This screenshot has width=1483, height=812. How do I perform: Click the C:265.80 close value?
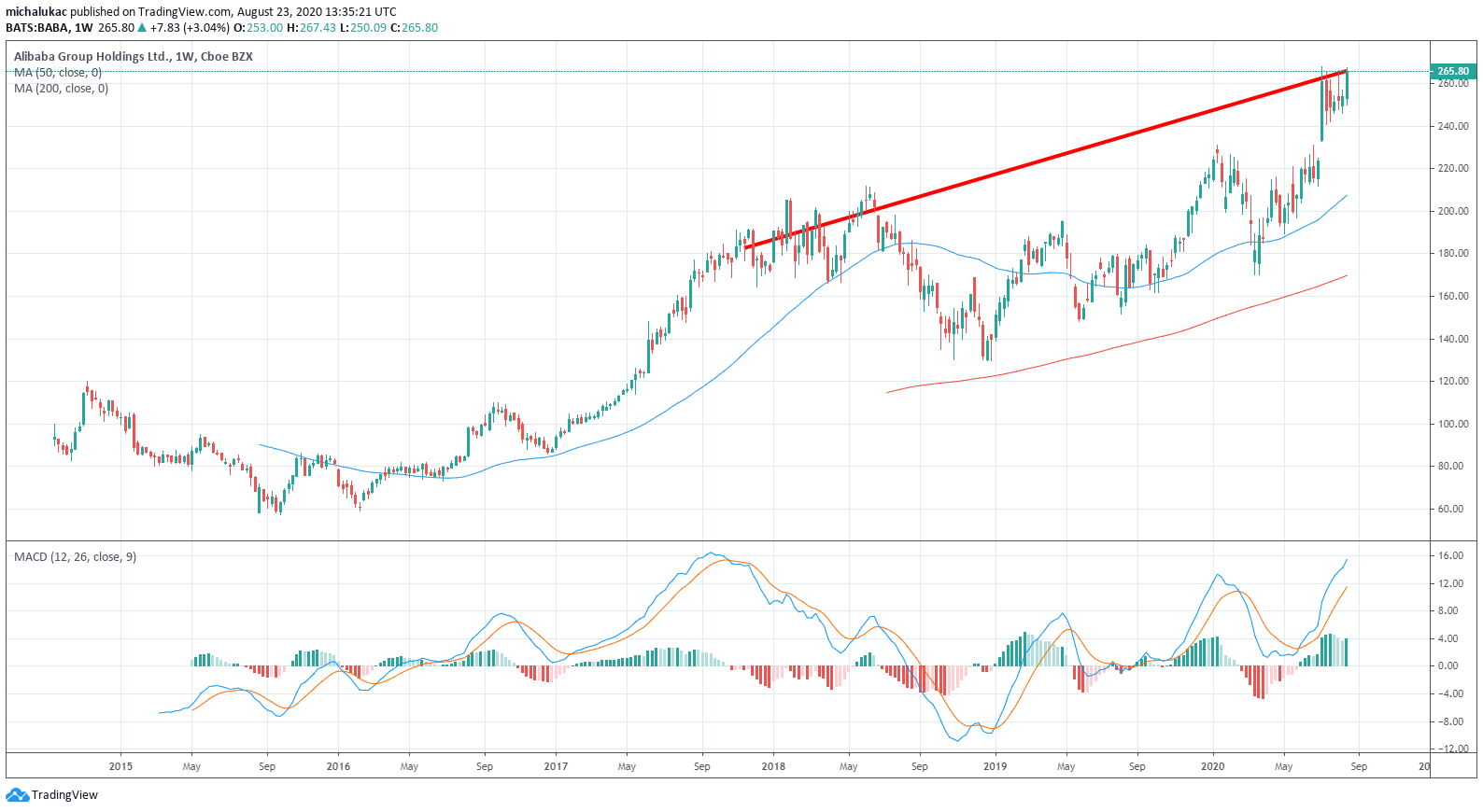tap(414, 27)
